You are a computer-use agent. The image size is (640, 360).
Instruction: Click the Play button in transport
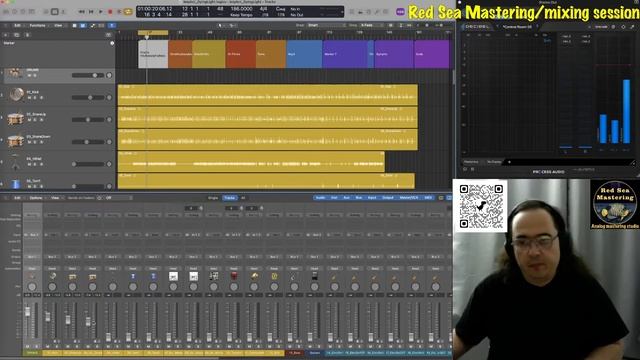101,12
